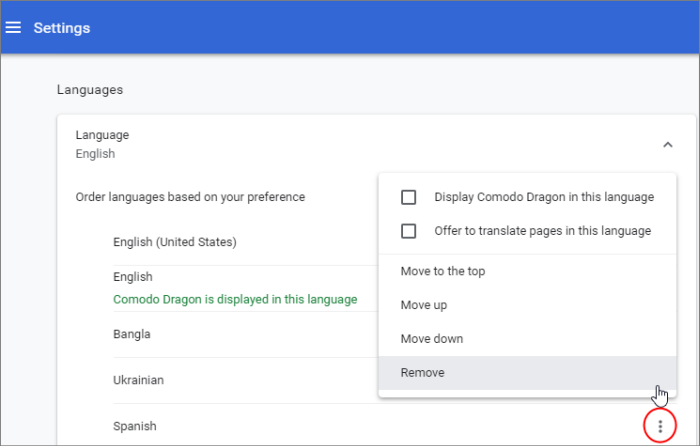Open the hamburger main menu icon
This screenshot has height=446, width=700.
(x=13, y=28)
